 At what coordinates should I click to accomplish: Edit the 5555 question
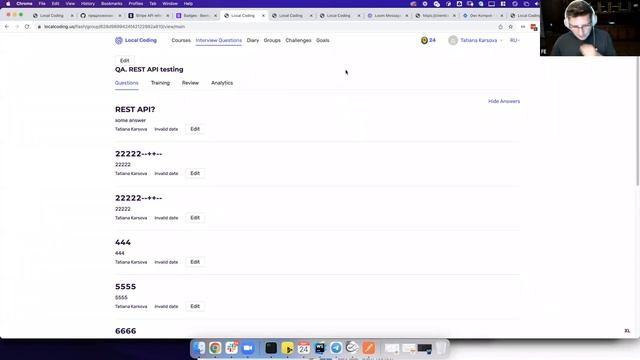click(x=195, y=307)
